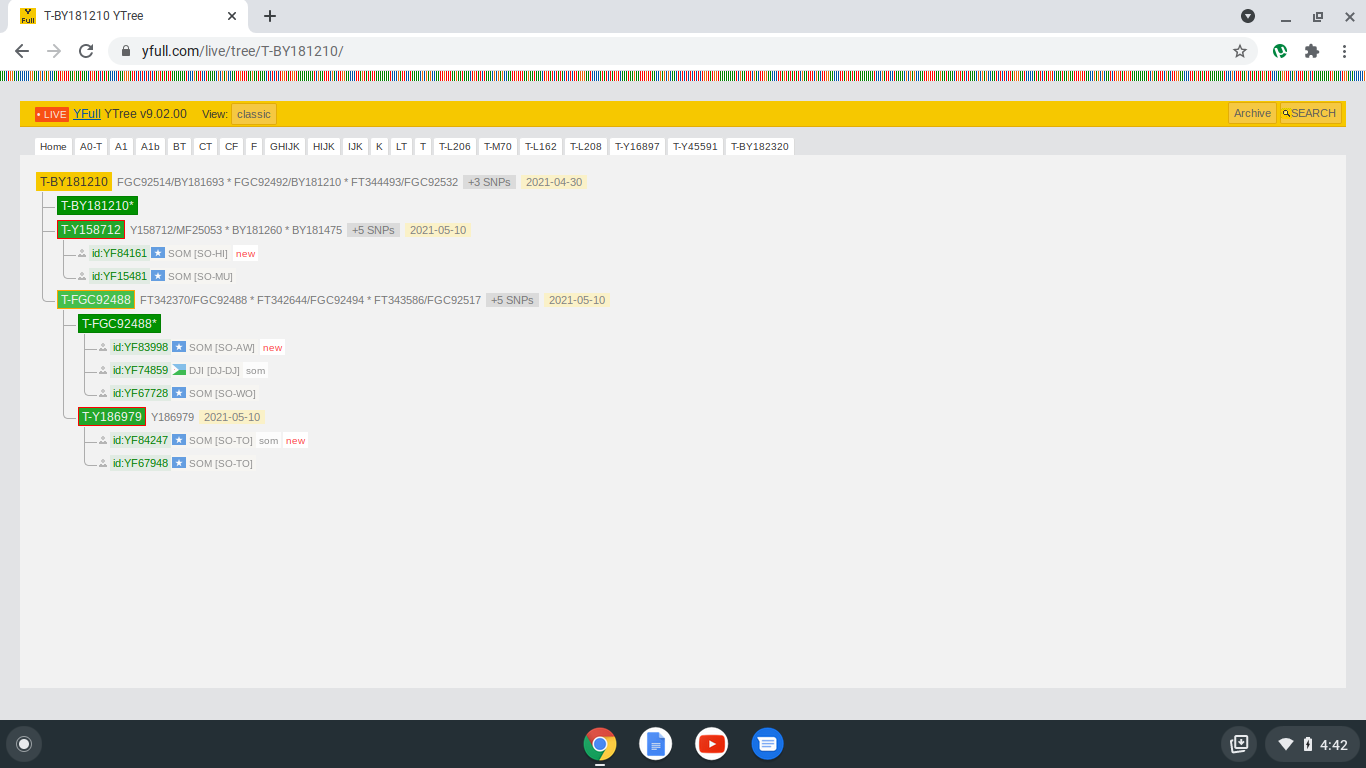Open the Chrome extensions puzzle icon
This screenshot has height=768, width=1366.
point(1312,51)
